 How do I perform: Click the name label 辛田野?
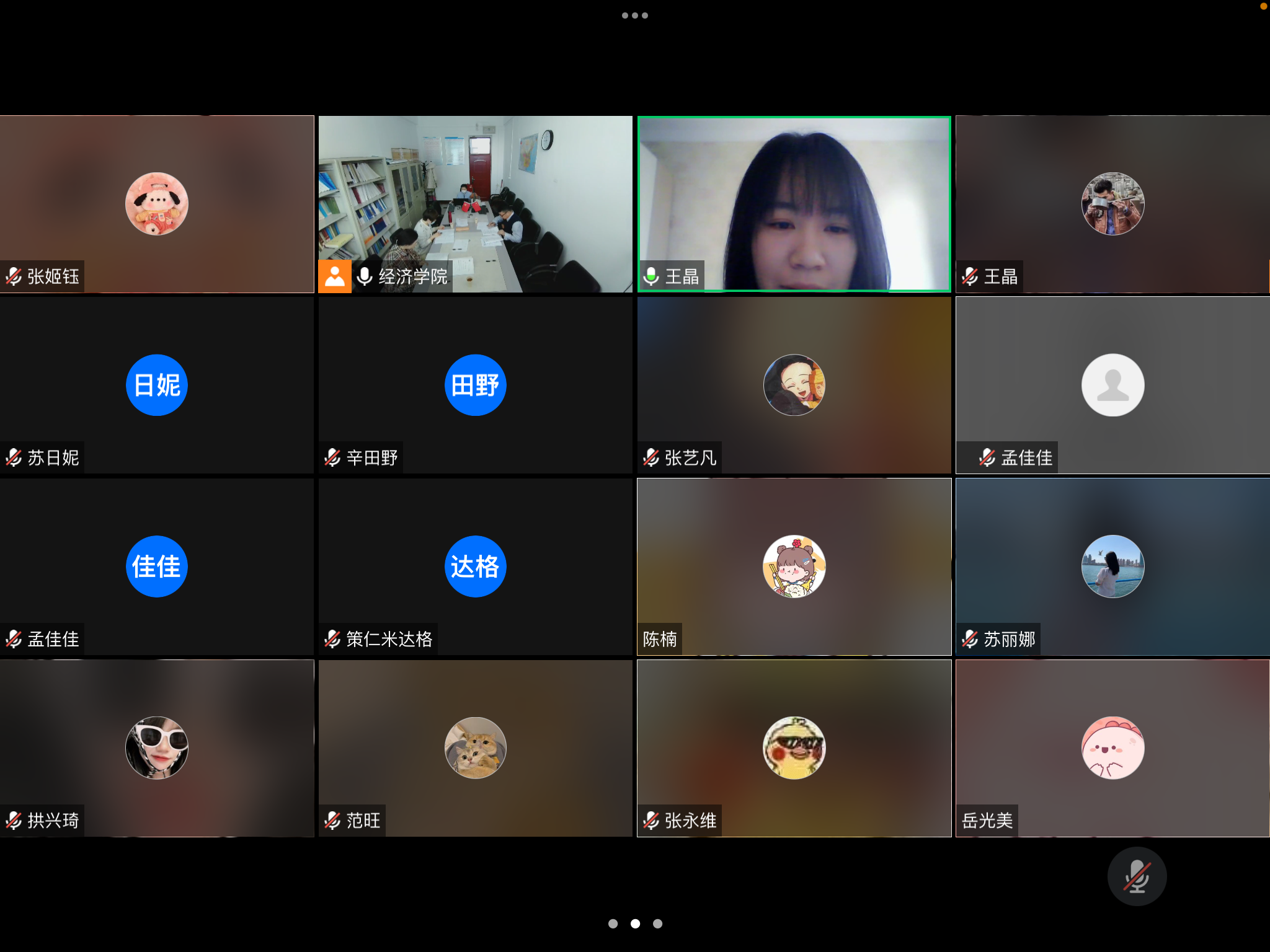click(x=372, y=457)
